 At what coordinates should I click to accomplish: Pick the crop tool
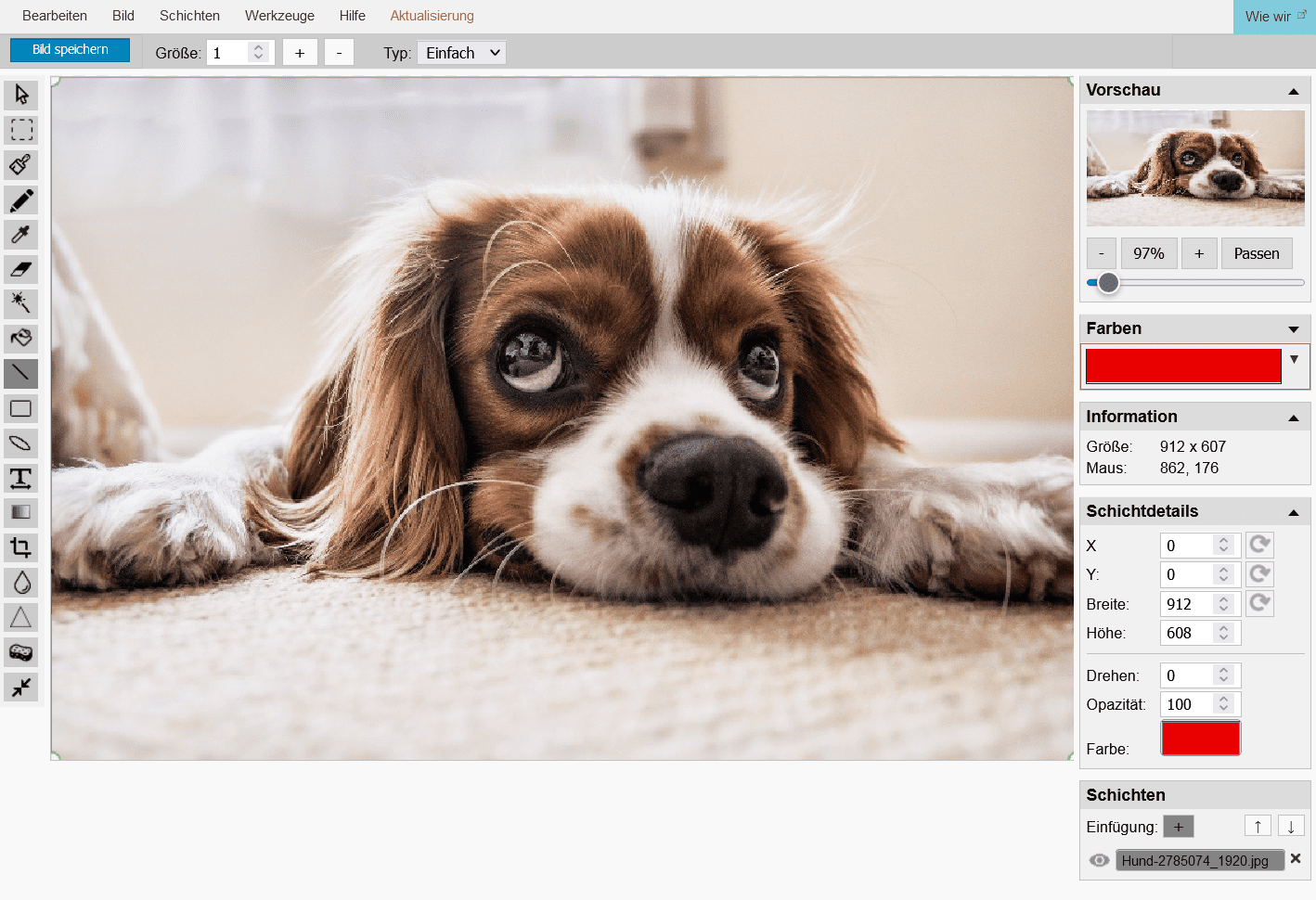click(20, 547)
